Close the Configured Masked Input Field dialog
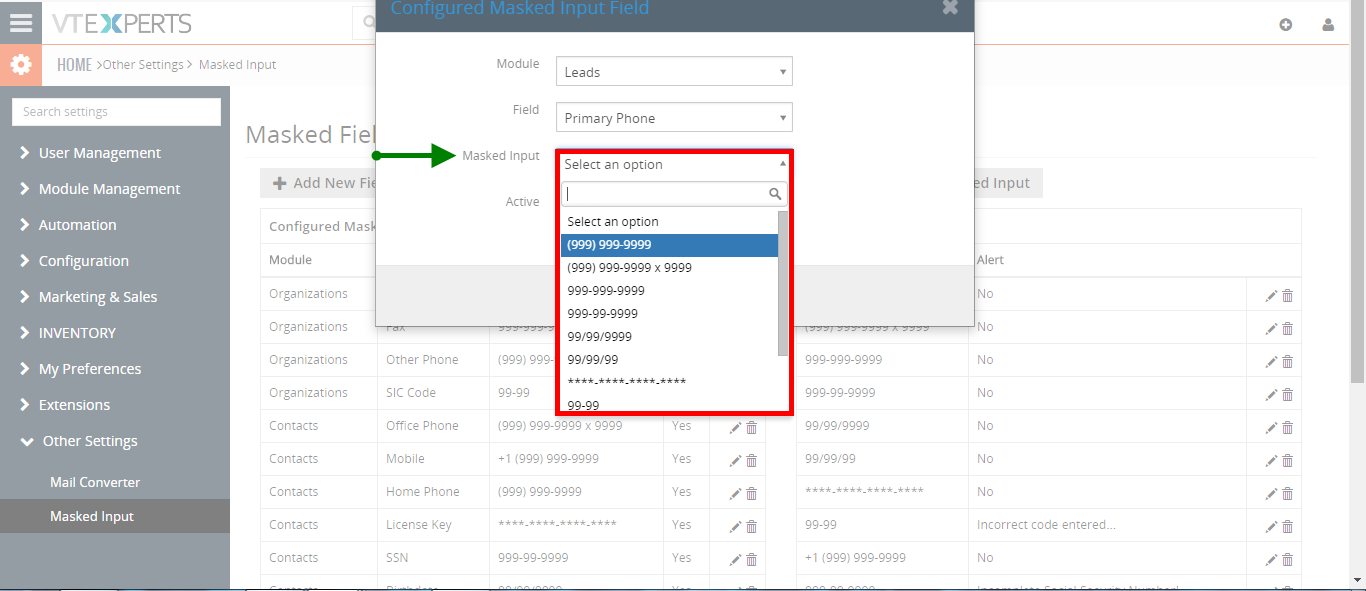This screenshot has height=591, width=1366. click(x=950, y=7)
